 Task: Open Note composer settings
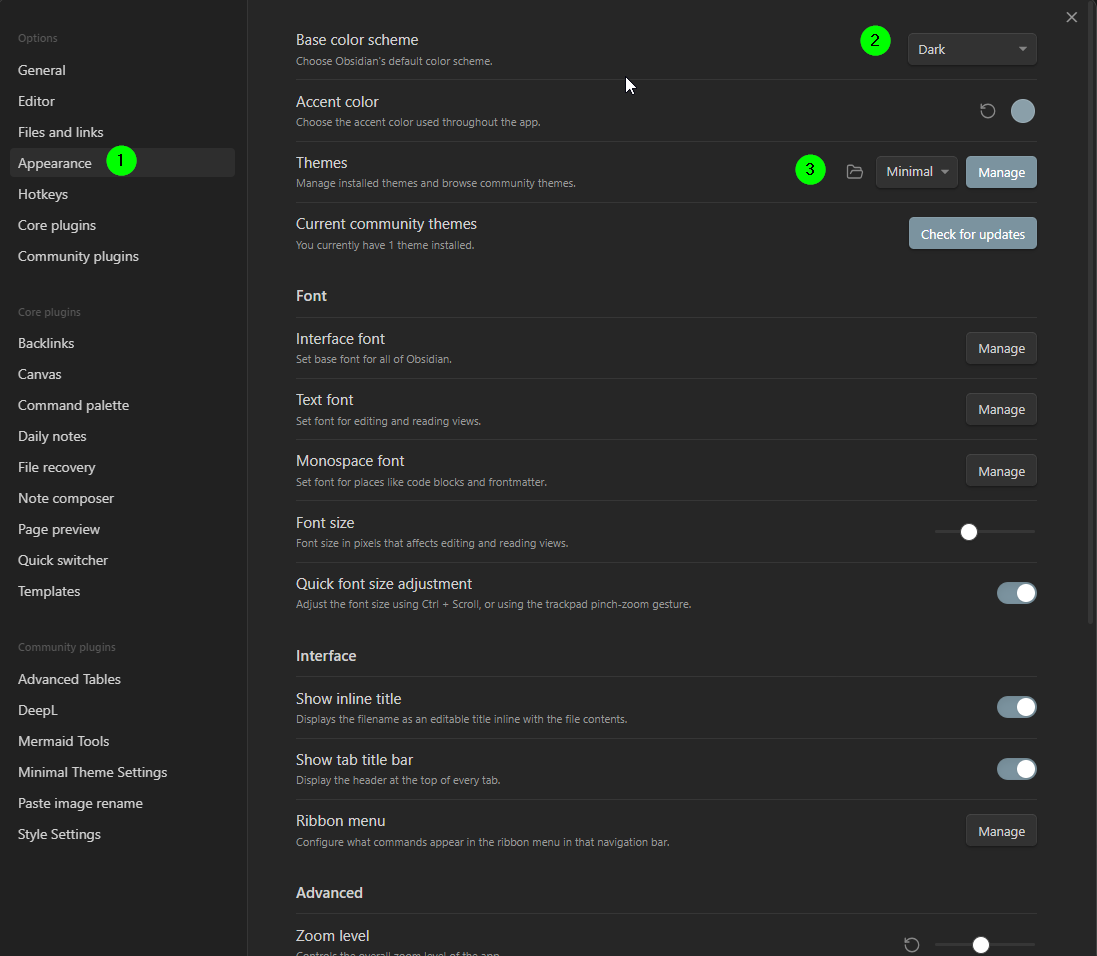point(122,498)
